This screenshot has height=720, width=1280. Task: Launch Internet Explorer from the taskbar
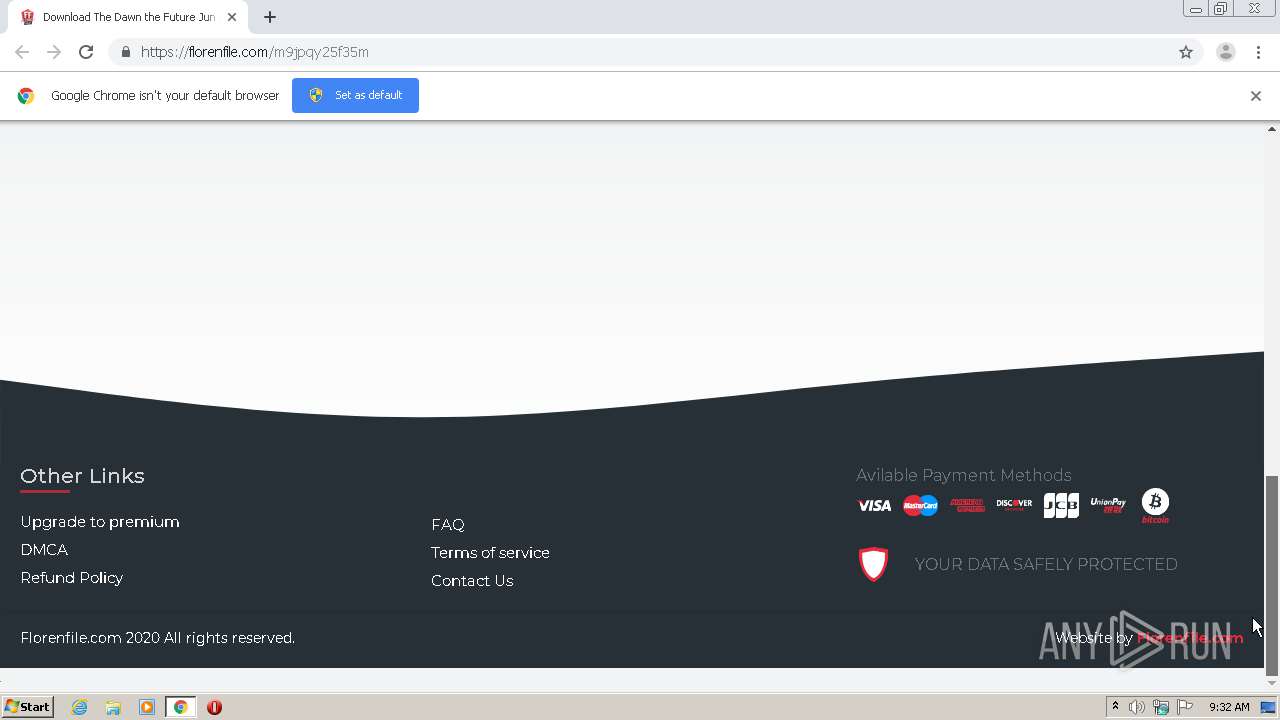click(80, 707)
